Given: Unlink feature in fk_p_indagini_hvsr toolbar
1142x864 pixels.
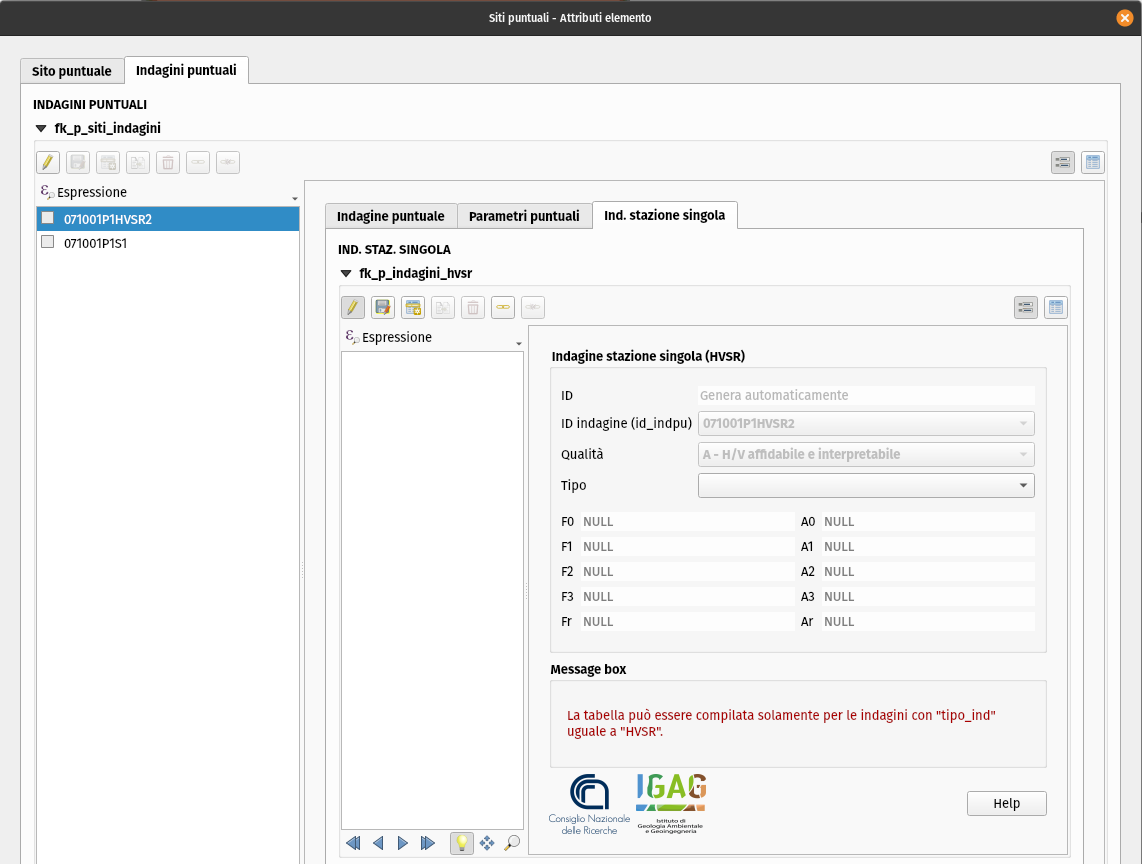Looking at the screenshot, I should (x=532, y=307).
